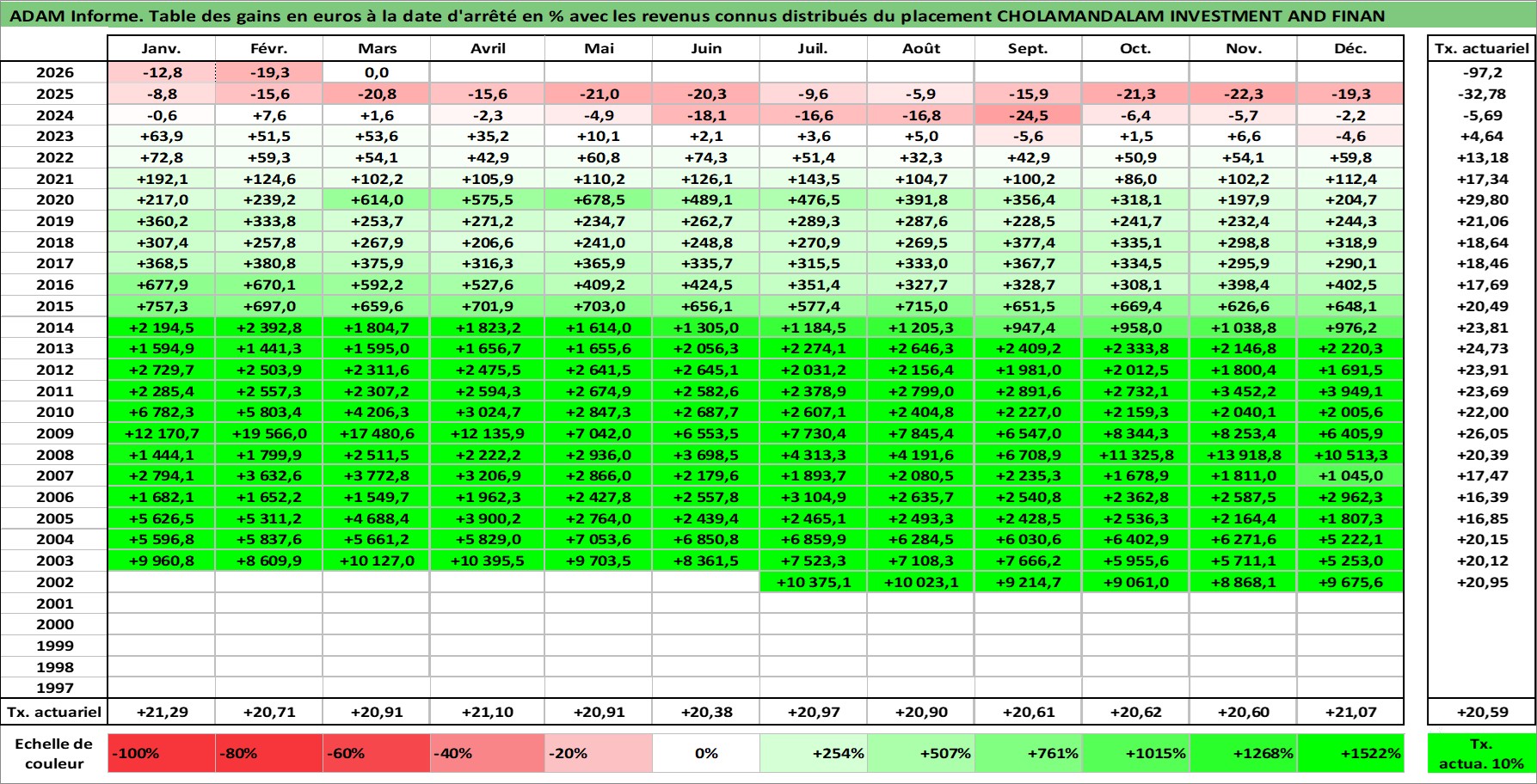Click the 2014 row label

[54, 328]
